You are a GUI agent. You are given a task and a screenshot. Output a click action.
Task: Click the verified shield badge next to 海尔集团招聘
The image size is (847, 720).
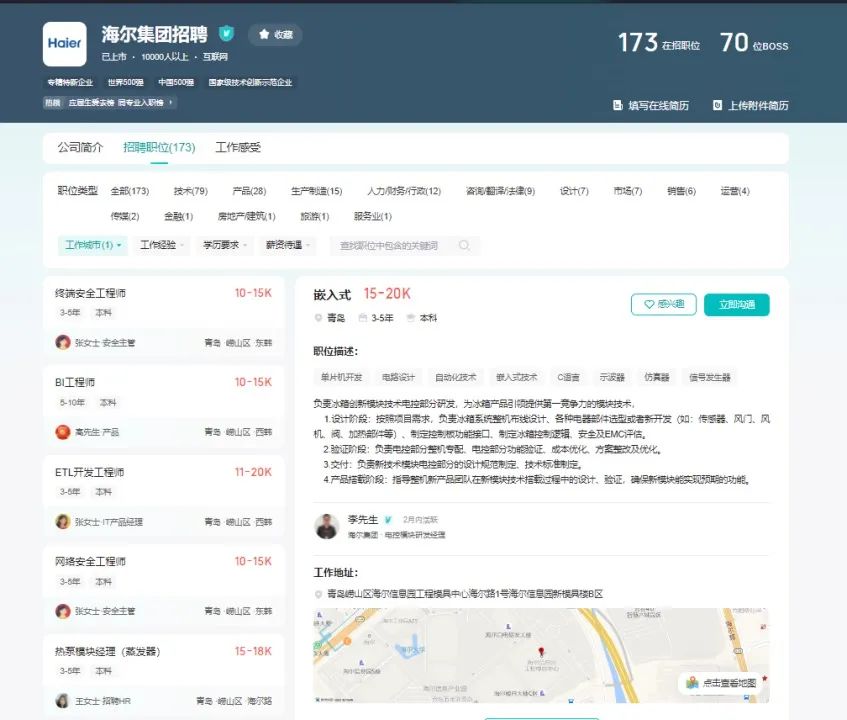tap(226, 33)
